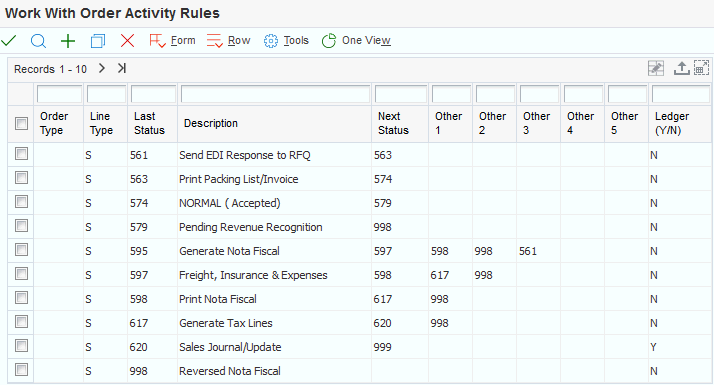The width and height of the screenshot is (714, 385).
Task: Click the Last Status filter field
Action: click(x=153, y=94)
